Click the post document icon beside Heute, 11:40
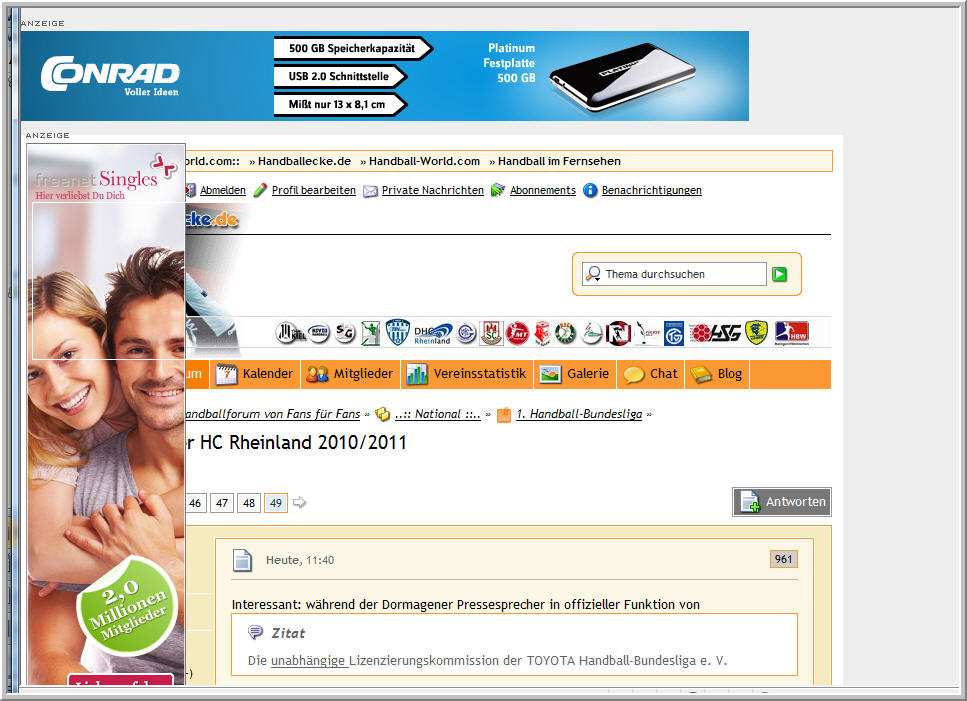 click(242, 560)
